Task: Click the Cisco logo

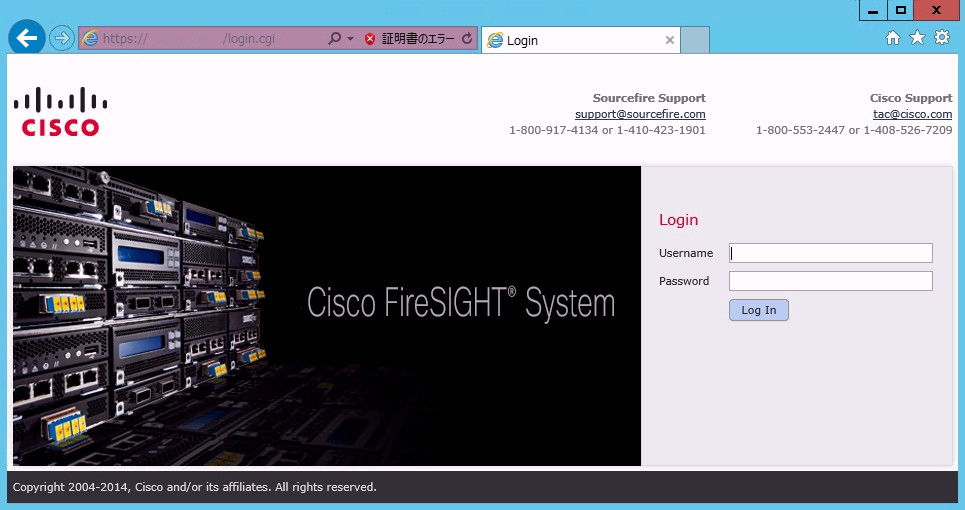Action: [x=60, y=112]
